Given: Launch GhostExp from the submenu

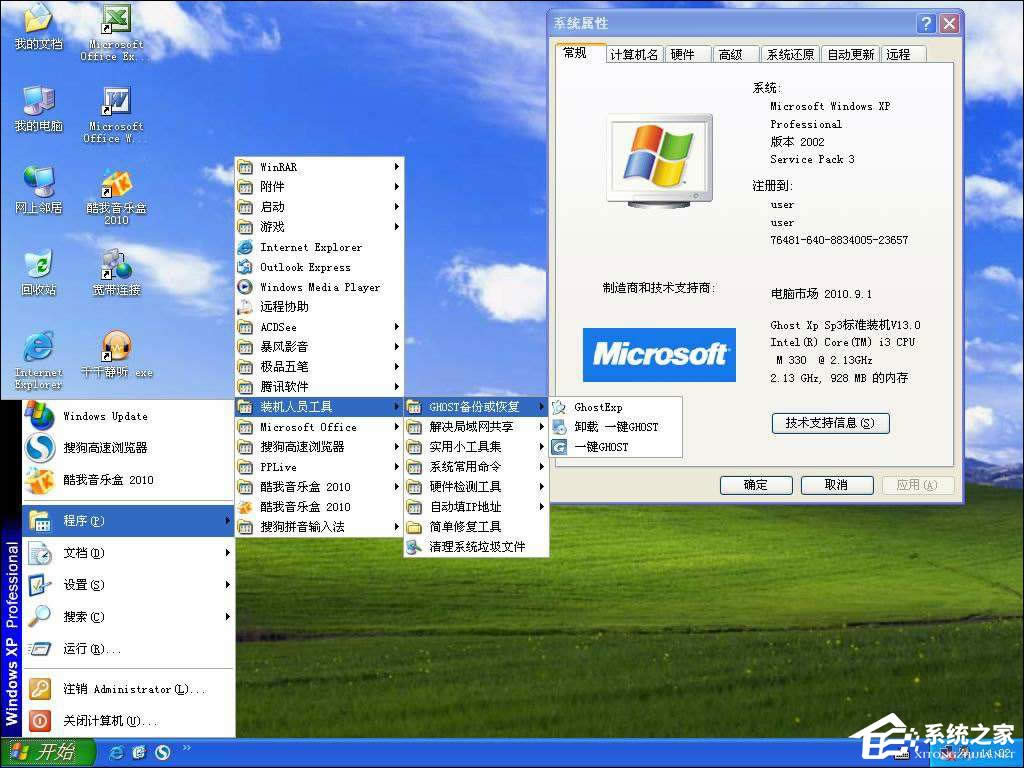Looking at the screenshot, I should tap(600, 407).
